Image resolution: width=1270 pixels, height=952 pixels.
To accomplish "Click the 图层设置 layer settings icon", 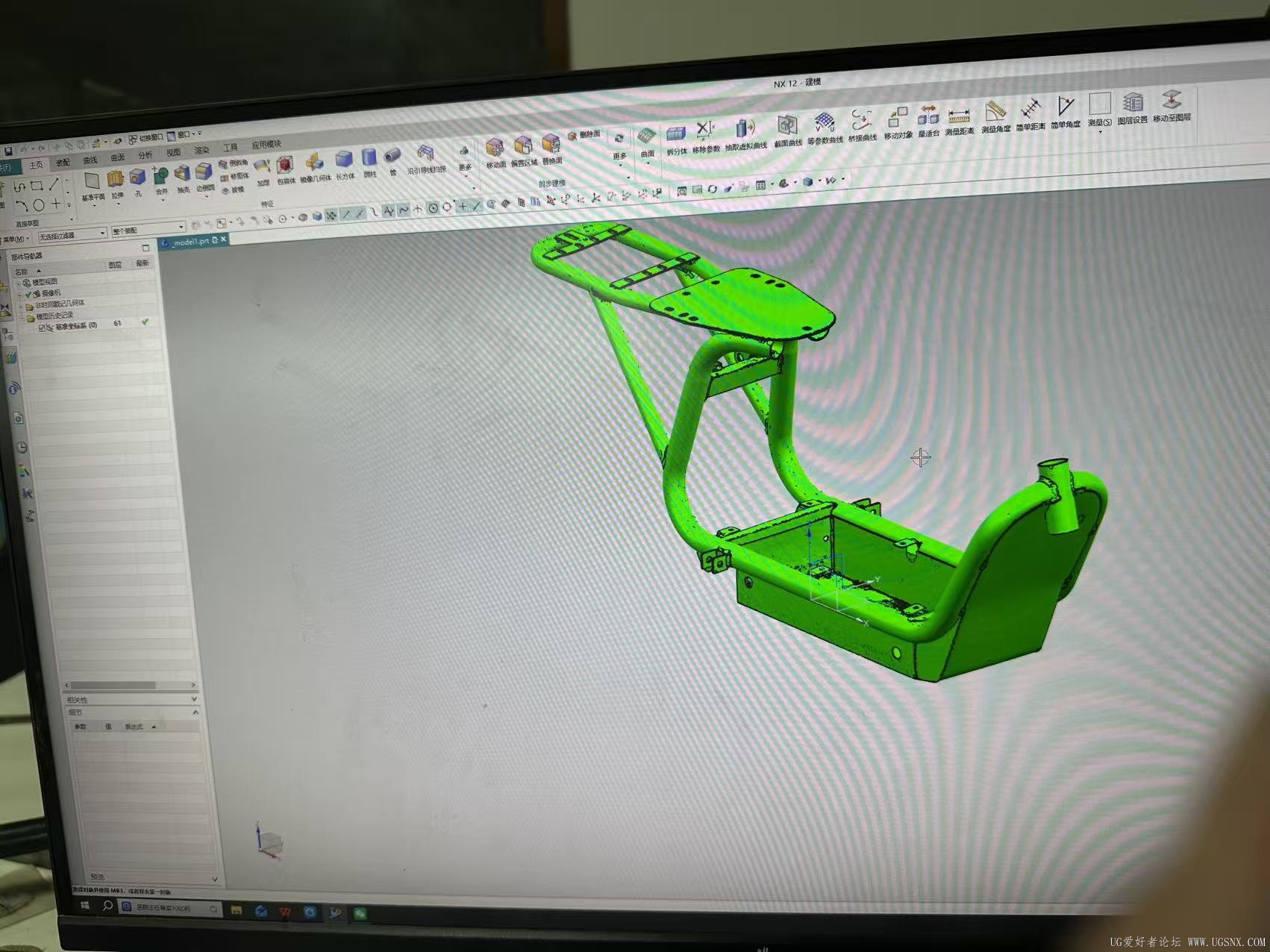I will point(1133,109).
